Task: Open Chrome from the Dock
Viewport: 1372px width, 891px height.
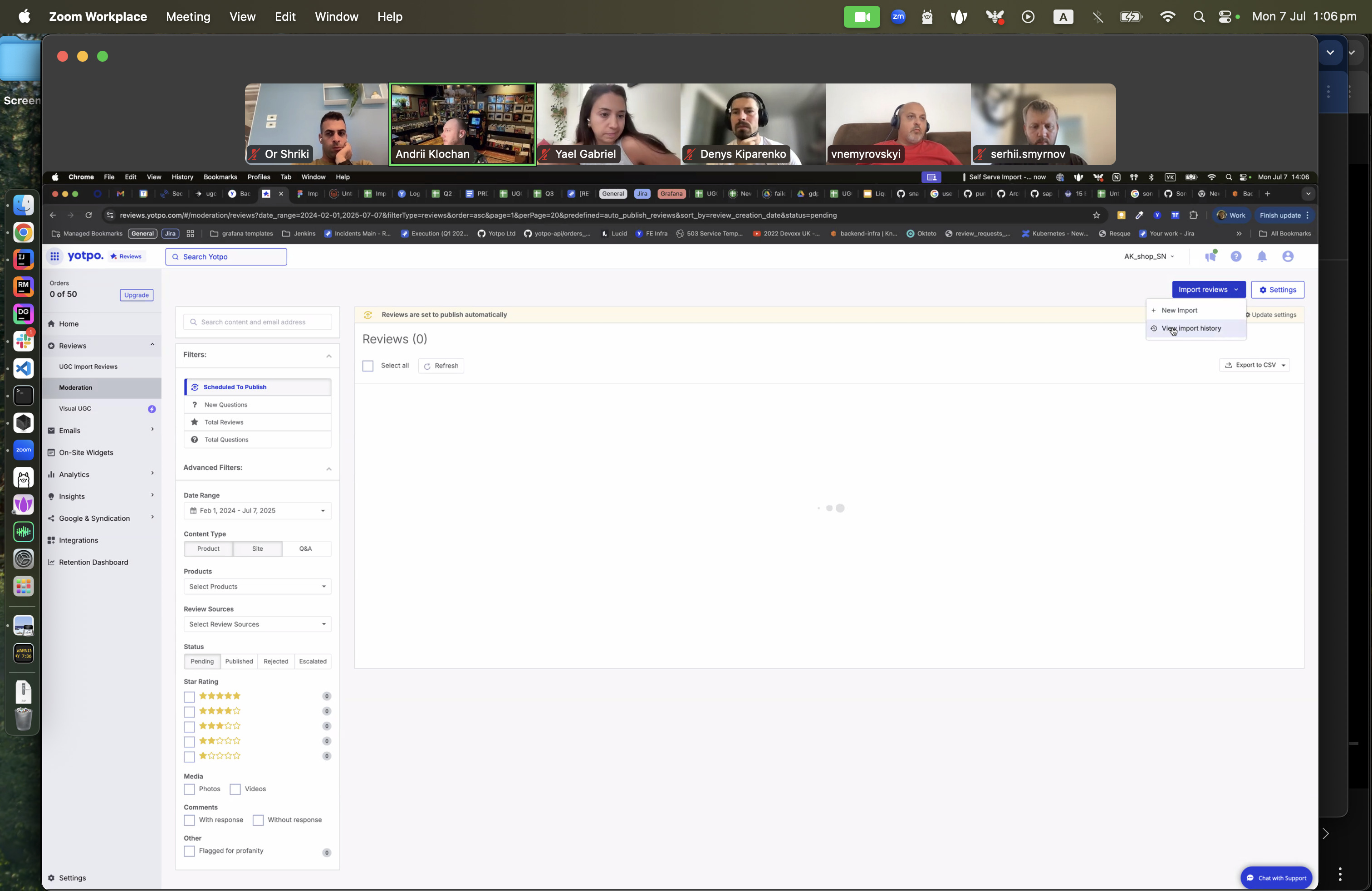Action: [x=24, y=232]
